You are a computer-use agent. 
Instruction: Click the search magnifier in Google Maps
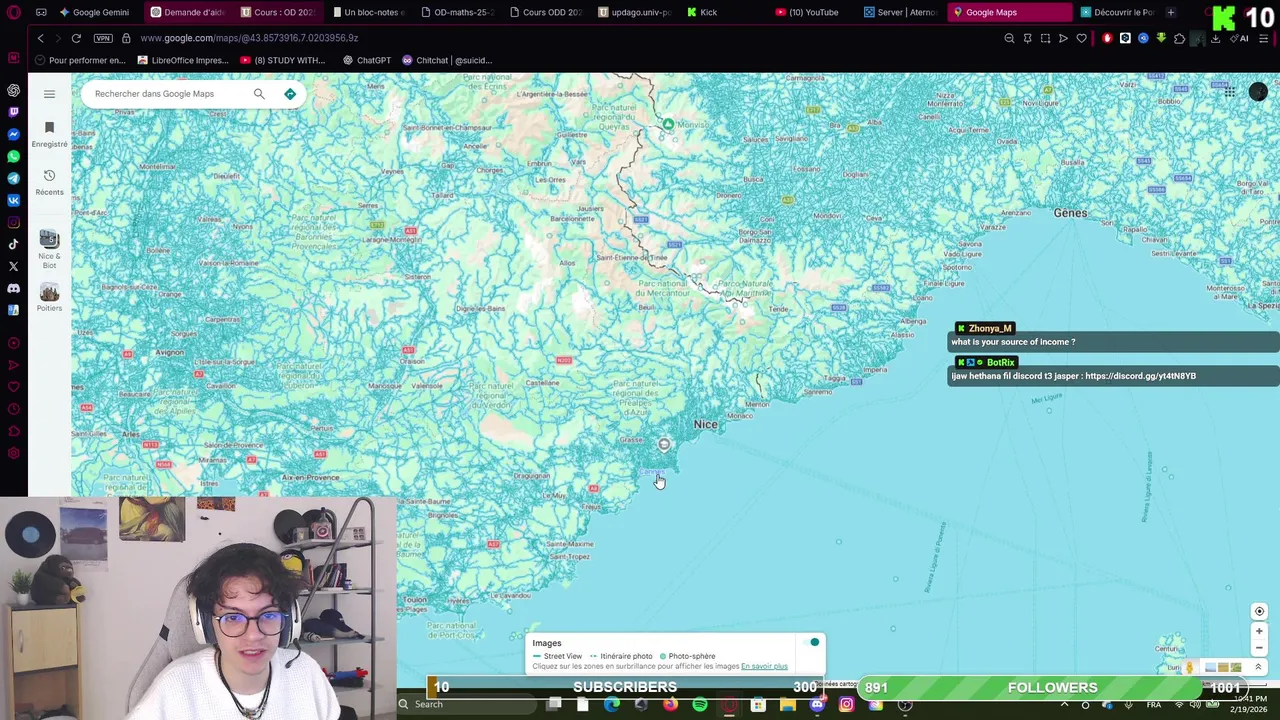click(259, 94)
